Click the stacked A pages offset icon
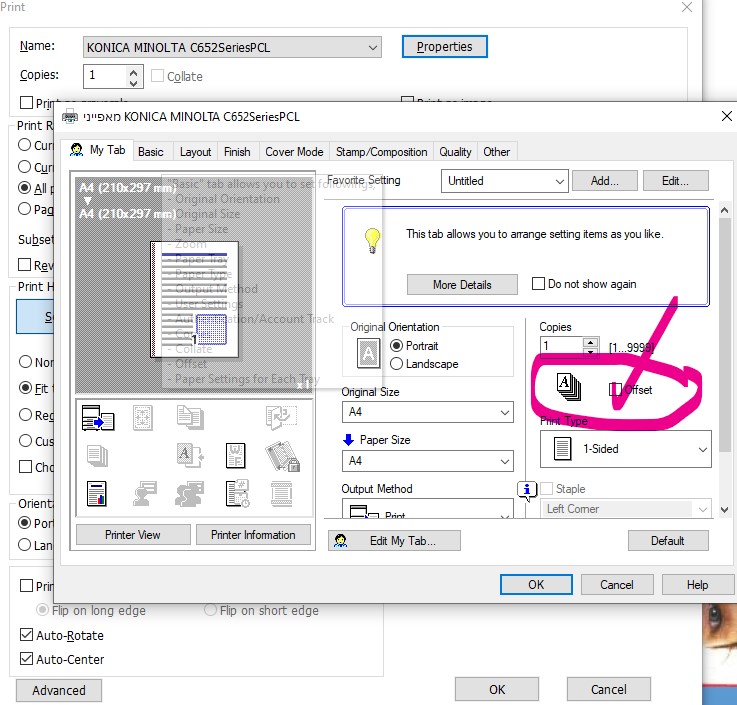 click(569, 386)
